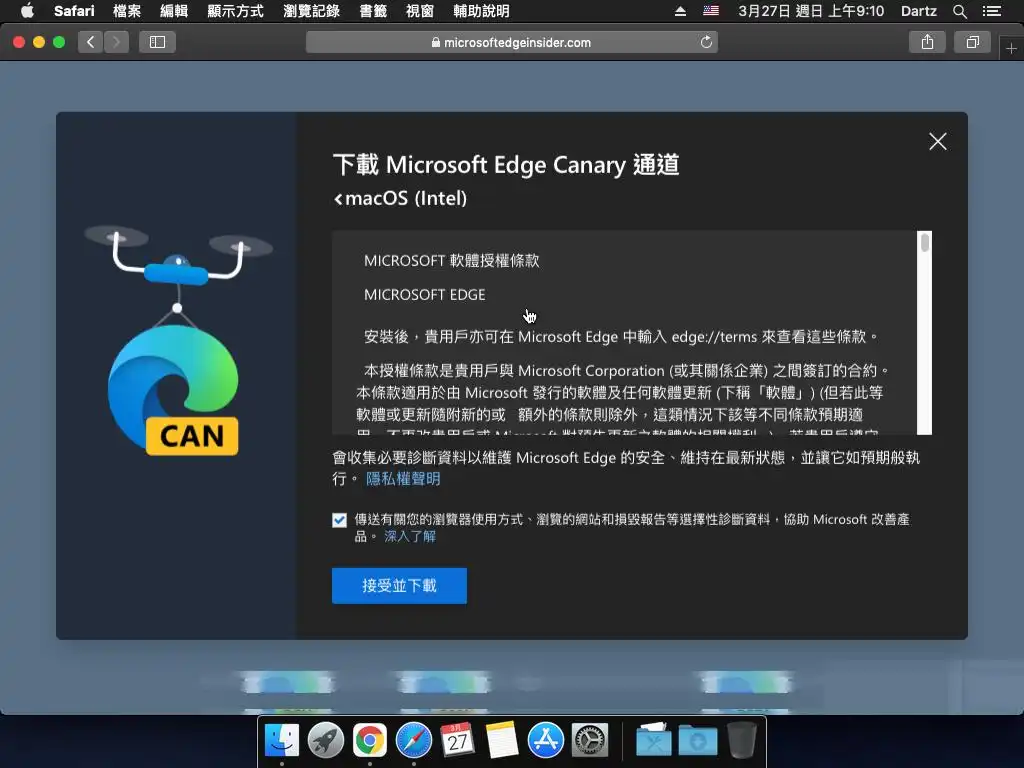The height and width of the screenshot is (768, 1024).
Task: Open Spotlight search magnifier icon
Action: click(x=959, y=11)
